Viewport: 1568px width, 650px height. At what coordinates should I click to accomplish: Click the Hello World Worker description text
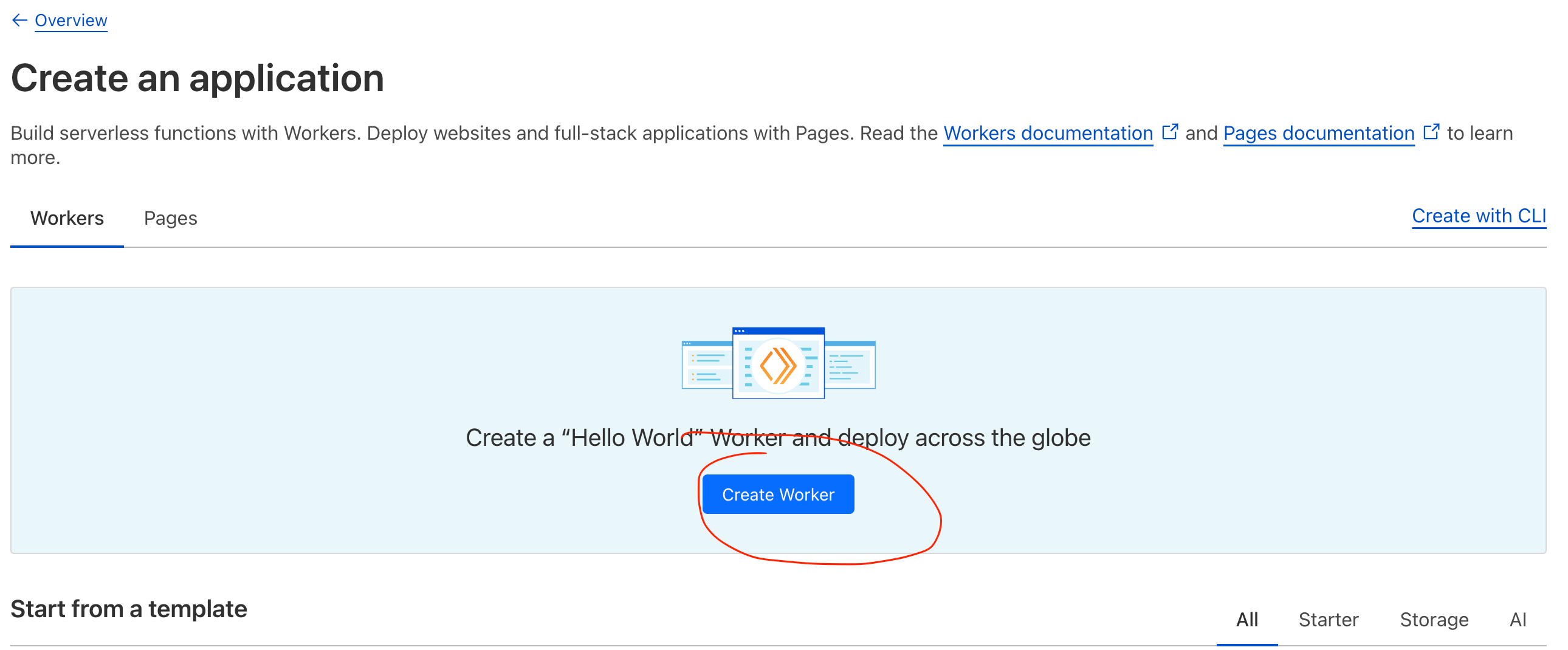(x=778, y=437)
